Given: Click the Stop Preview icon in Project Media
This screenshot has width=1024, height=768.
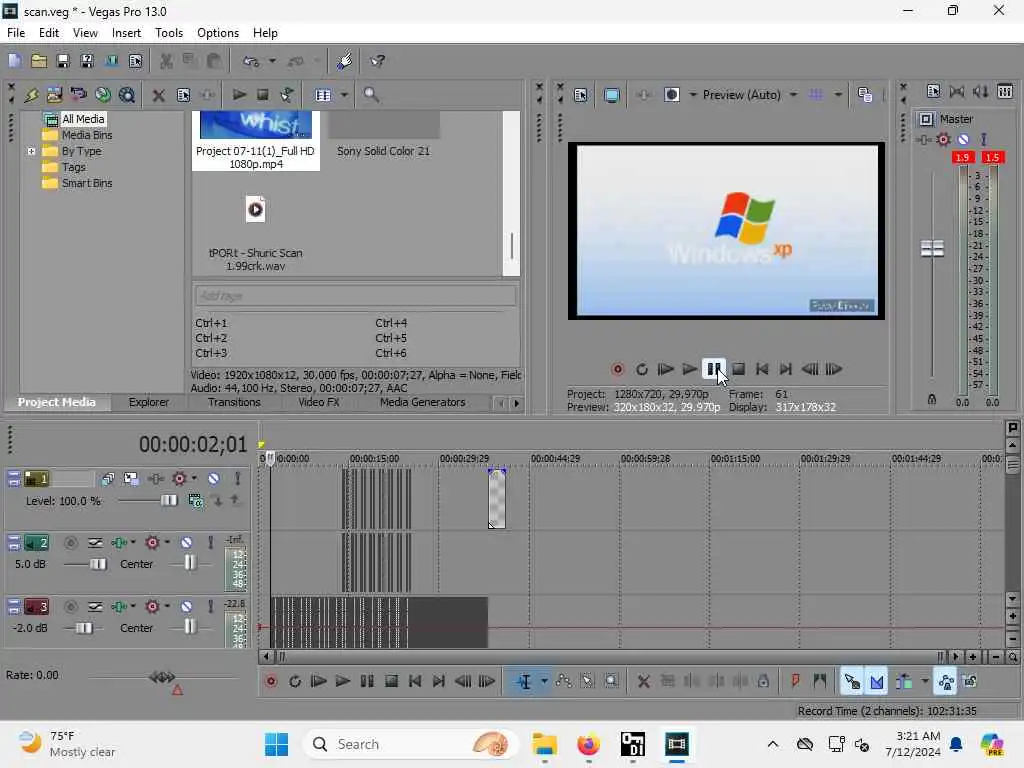Looking at the screenshot, I should pos(263,95).
